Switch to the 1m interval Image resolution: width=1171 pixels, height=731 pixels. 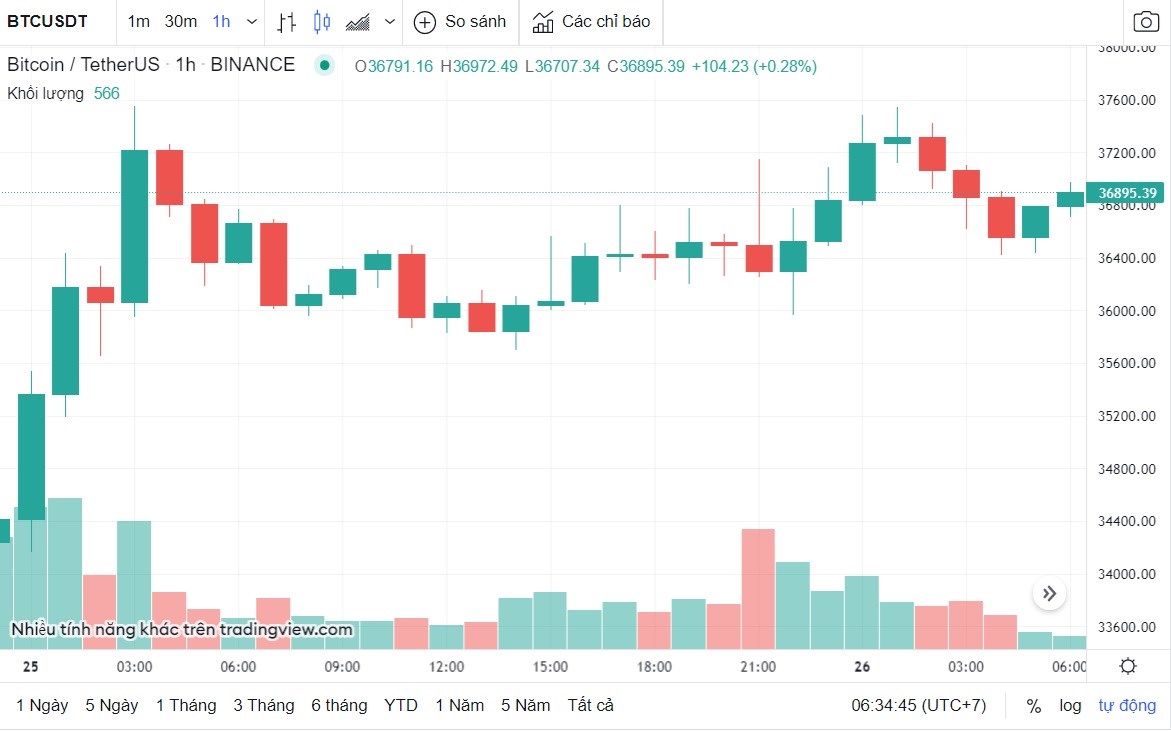(138, 21)
